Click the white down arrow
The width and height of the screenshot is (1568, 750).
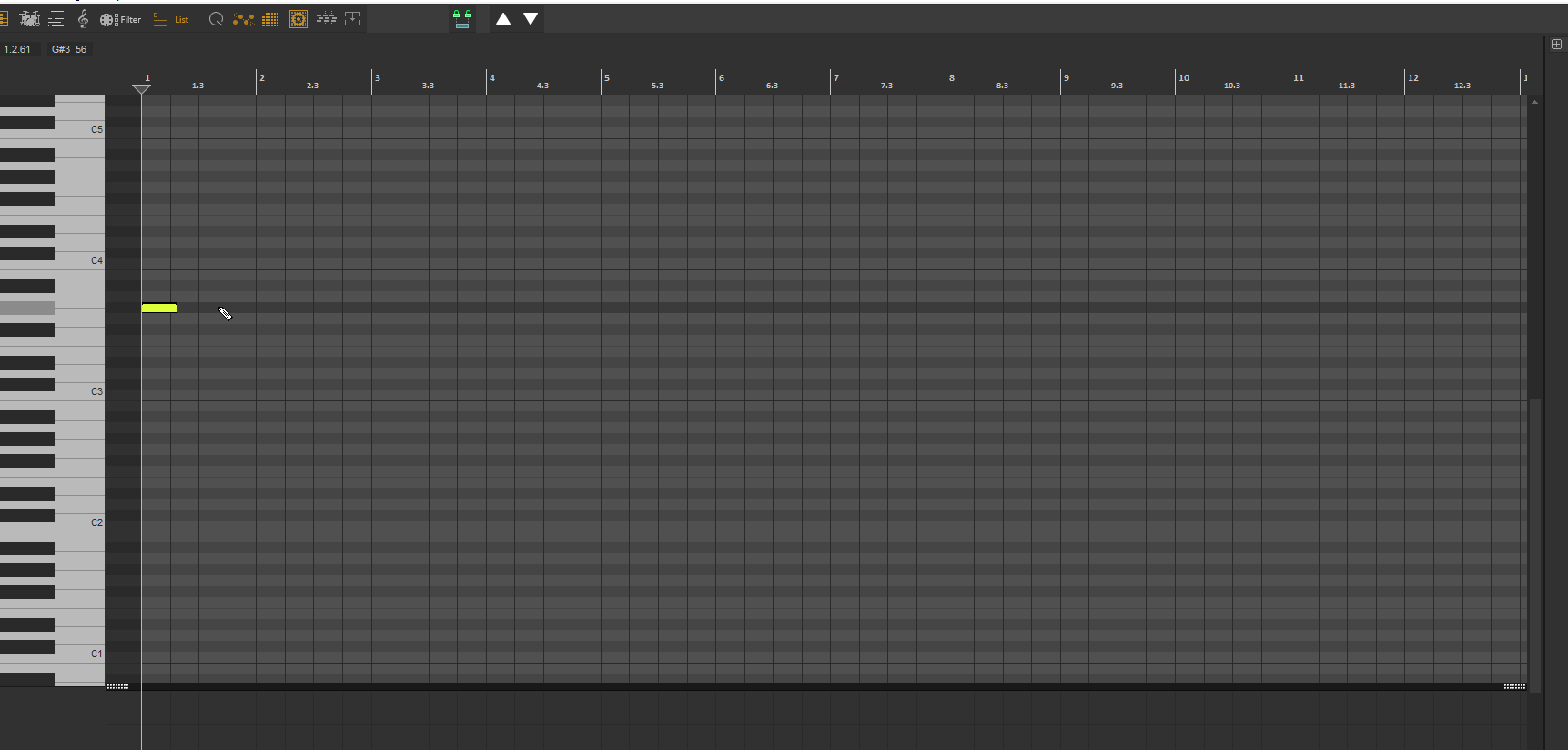(531, 19)
